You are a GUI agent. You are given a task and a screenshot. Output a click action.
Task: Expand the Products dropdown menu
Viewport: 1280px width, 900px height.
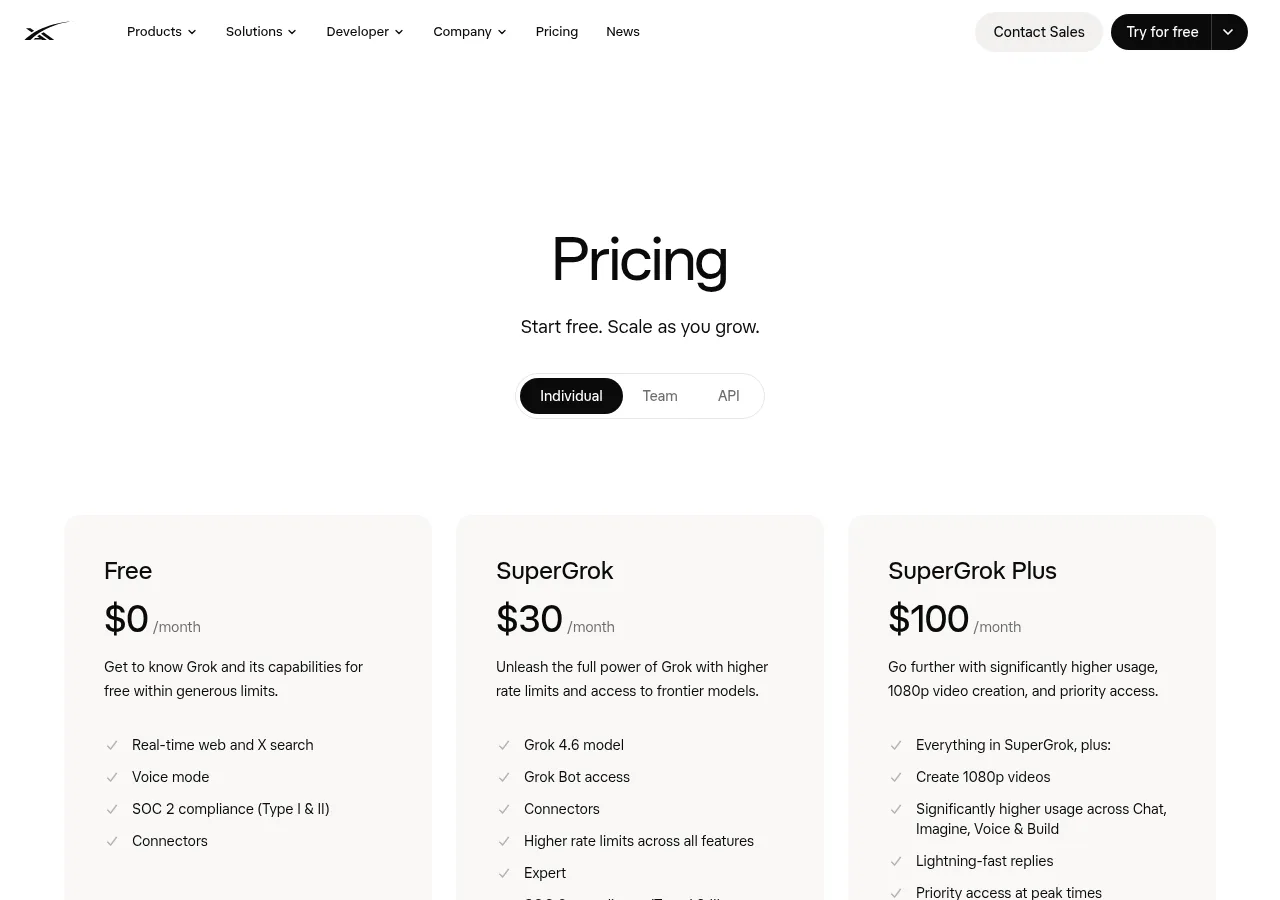(x=162, y=32)
